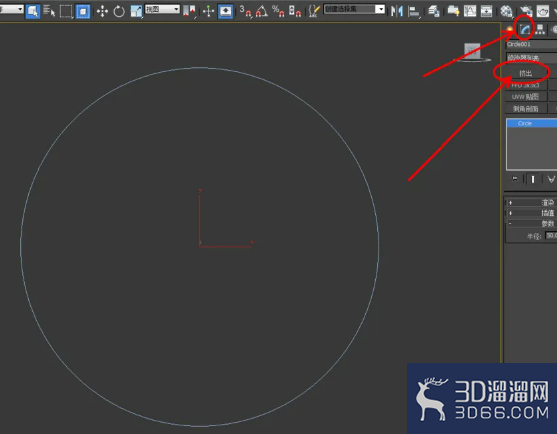557x434 pixels.
Task: Toggle Spinner Snap
Action: [295, 11]
